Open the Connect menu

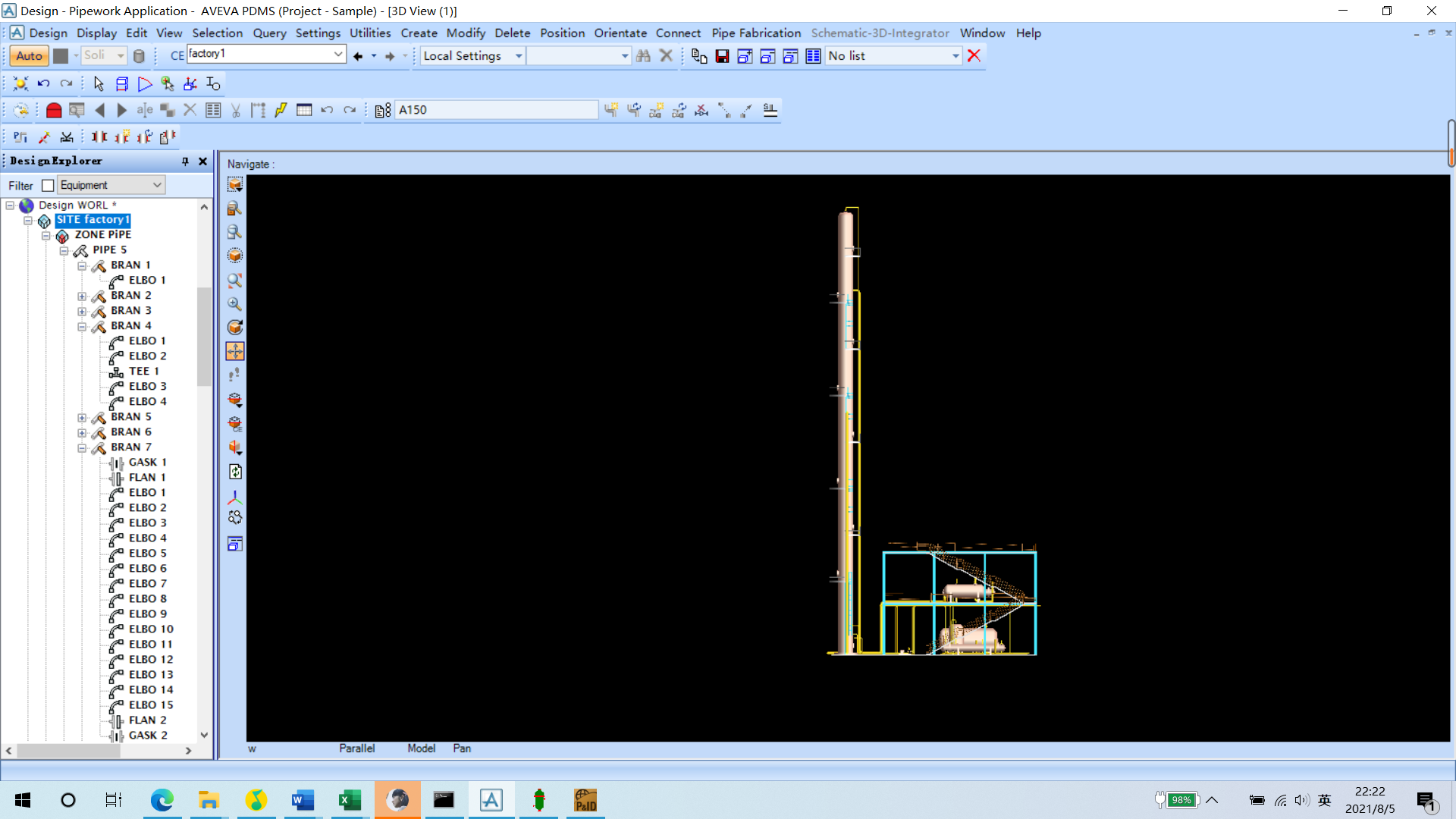pos(678,33)
